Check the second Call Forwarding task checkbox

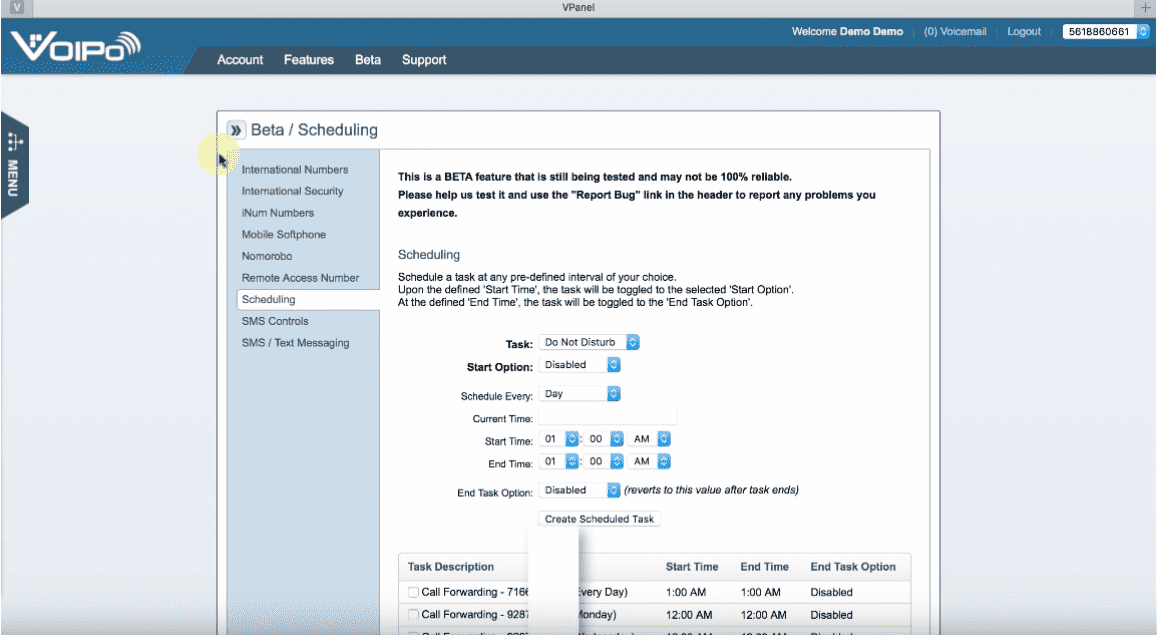[414, 615]
